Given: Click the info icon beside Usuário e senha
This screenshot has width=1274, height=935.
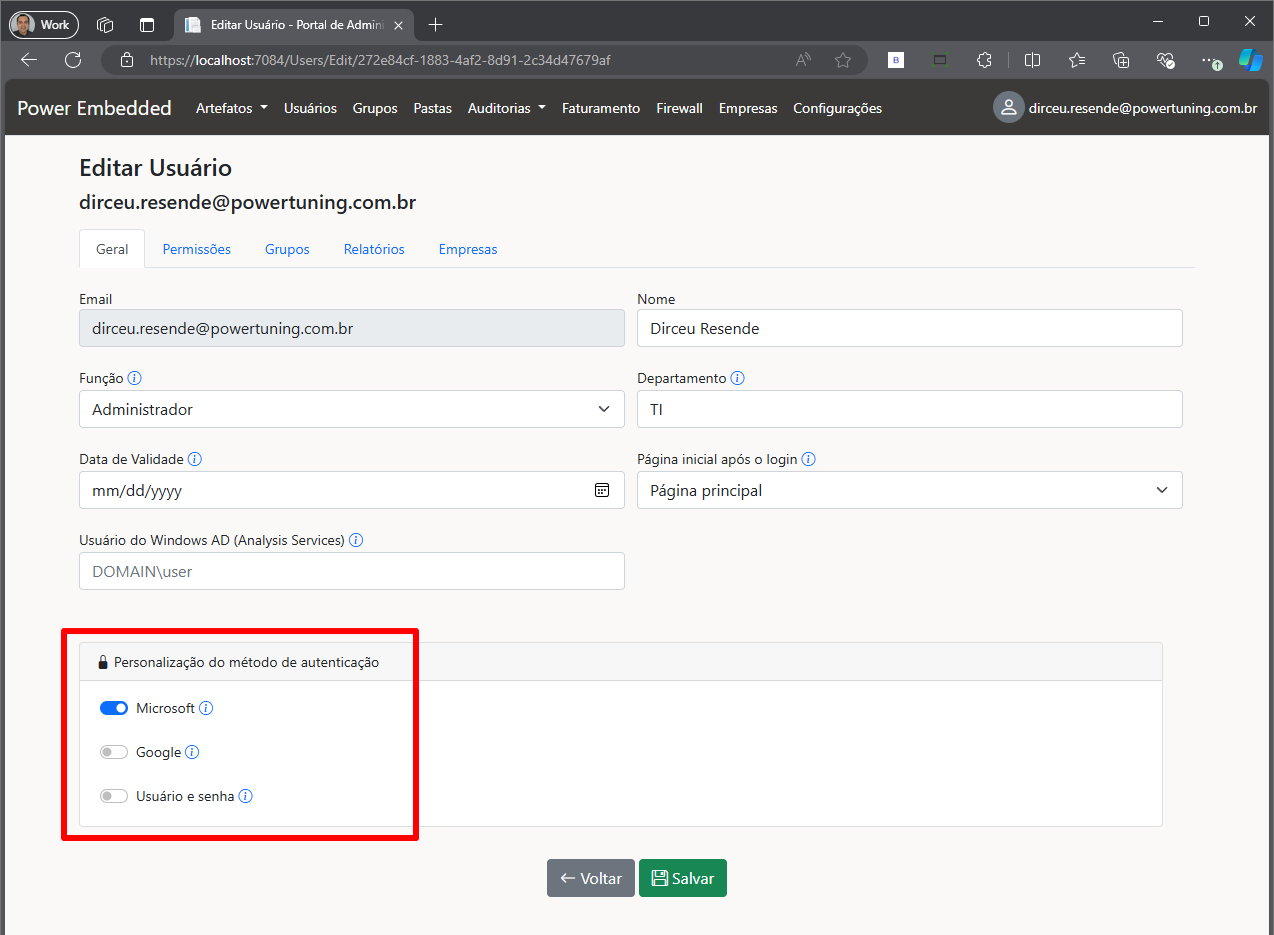Looking at the screenshot, I should tap(245, 797).
